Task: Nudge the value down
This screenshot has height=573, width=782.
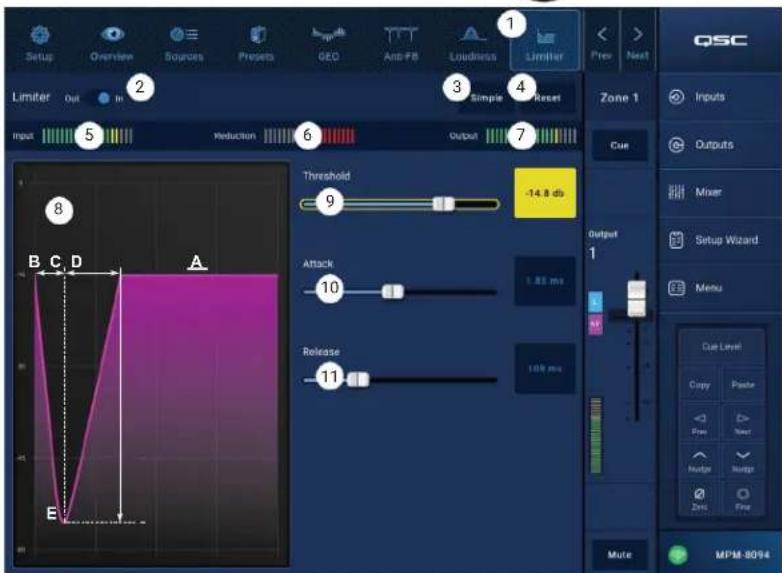Action: [x=743, y=461]
